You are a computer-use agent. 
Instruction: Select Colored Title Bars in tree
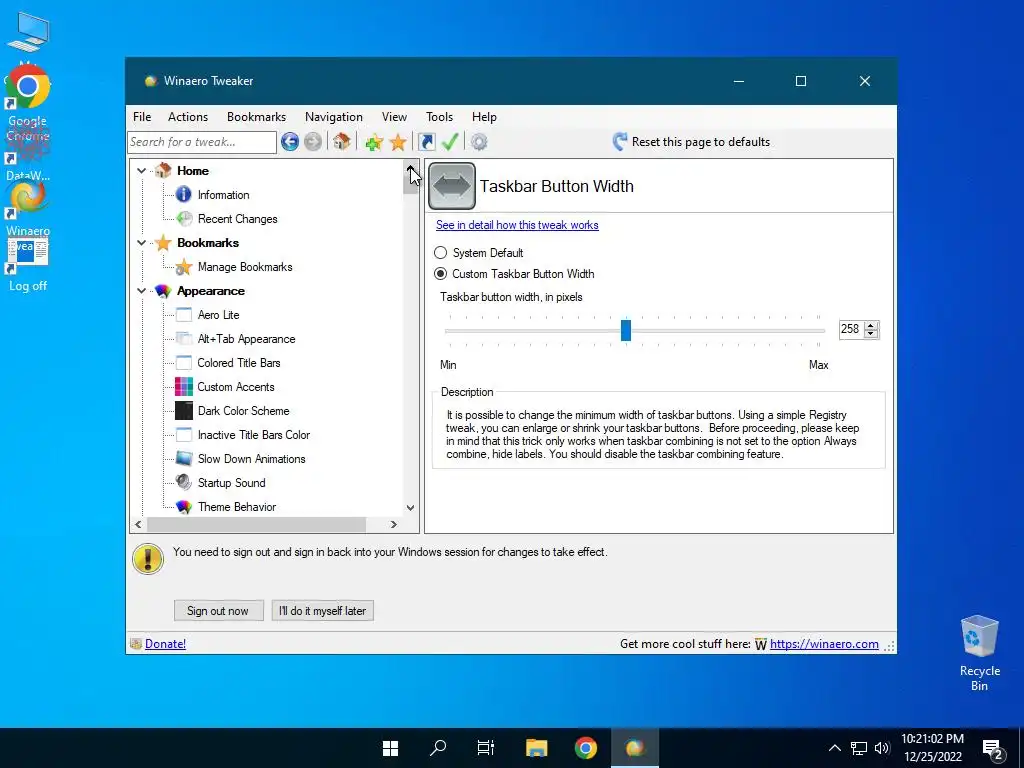[239, 363]
